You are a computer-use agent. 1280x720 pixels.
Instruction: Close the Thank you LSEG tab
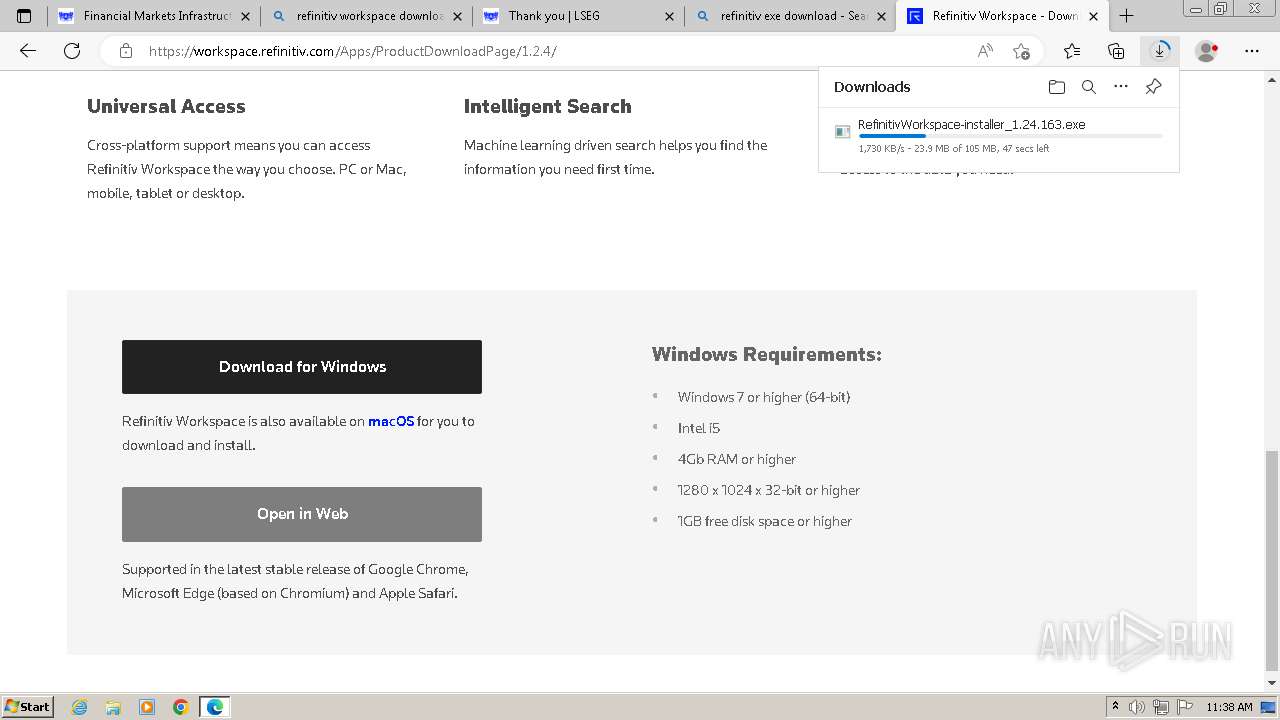point(669,16)
